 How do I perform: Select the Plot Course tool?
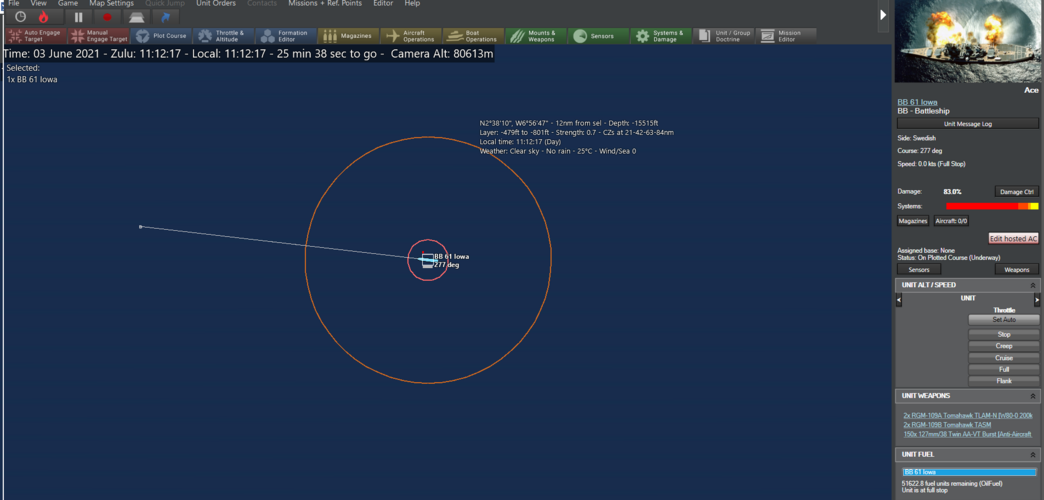pyautogui.click(x=160, y=36)
